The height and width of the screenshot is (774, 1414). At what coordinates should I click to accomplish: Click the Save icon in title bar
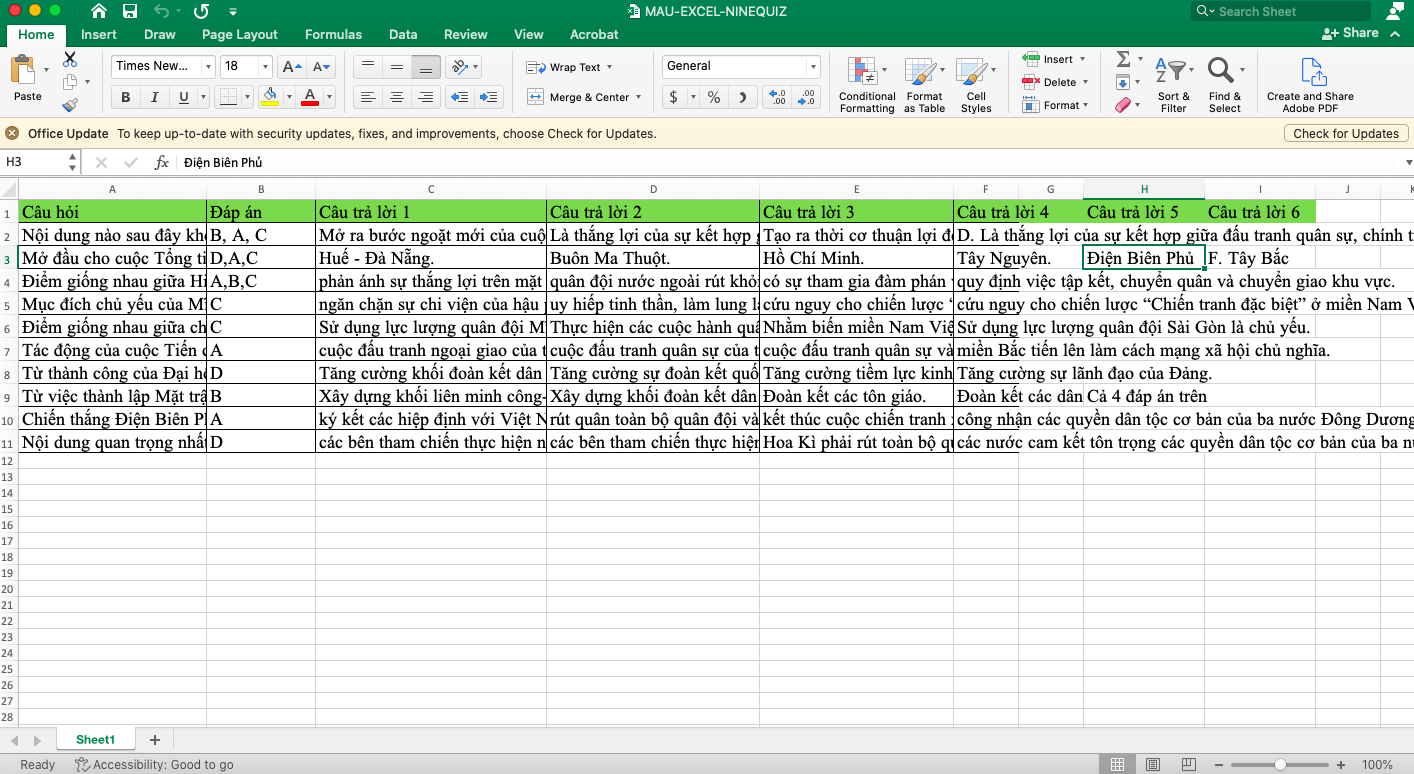pos(130,12)
